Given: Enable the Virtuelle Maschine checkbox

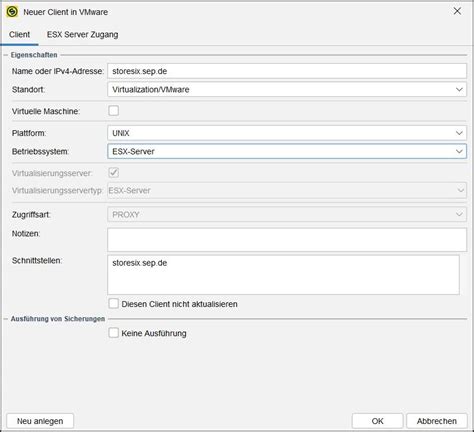Looking at the screenshot, I should click(x=114, y=111).
